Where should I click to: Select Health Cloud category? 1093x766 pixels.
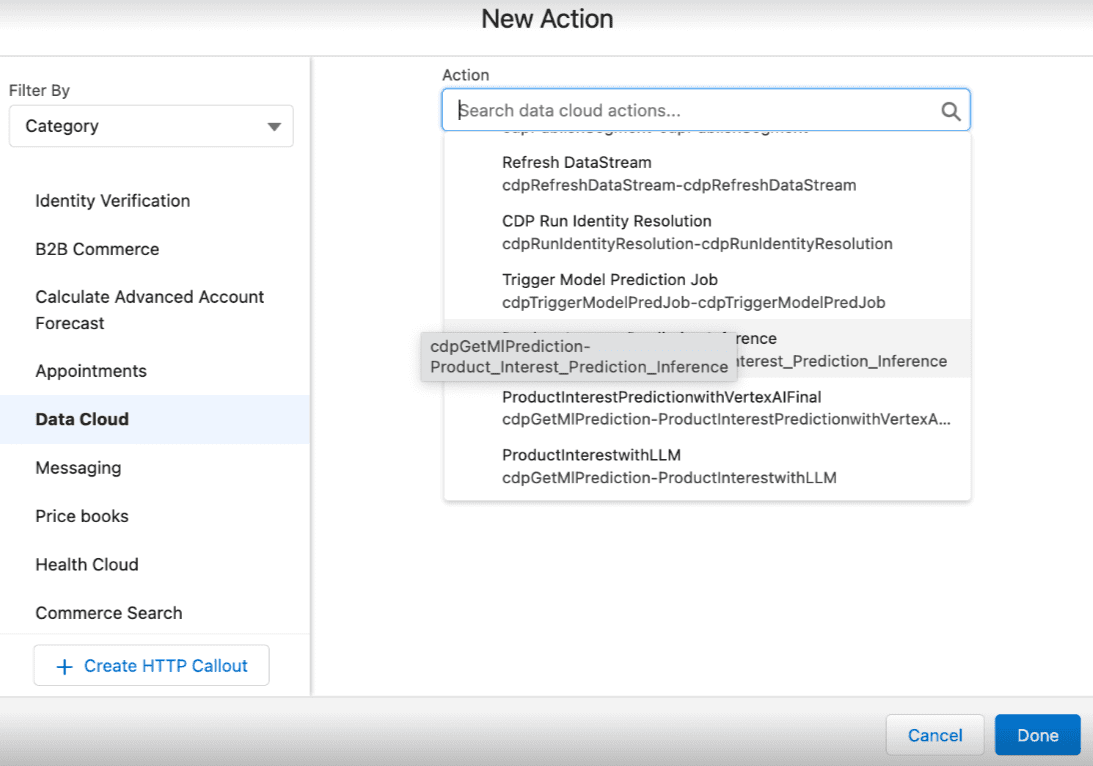pos(87,564)
